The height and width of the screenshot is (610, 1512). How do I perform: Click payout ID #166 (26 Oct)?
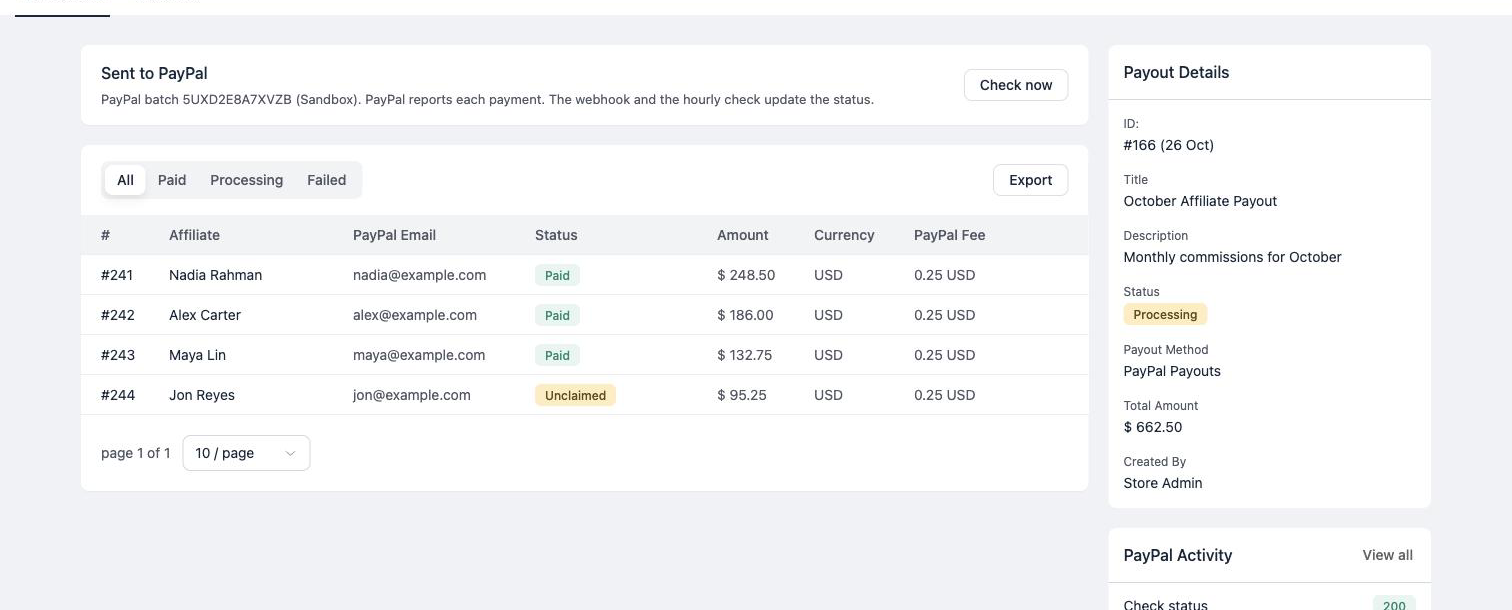pos(1168,145)
